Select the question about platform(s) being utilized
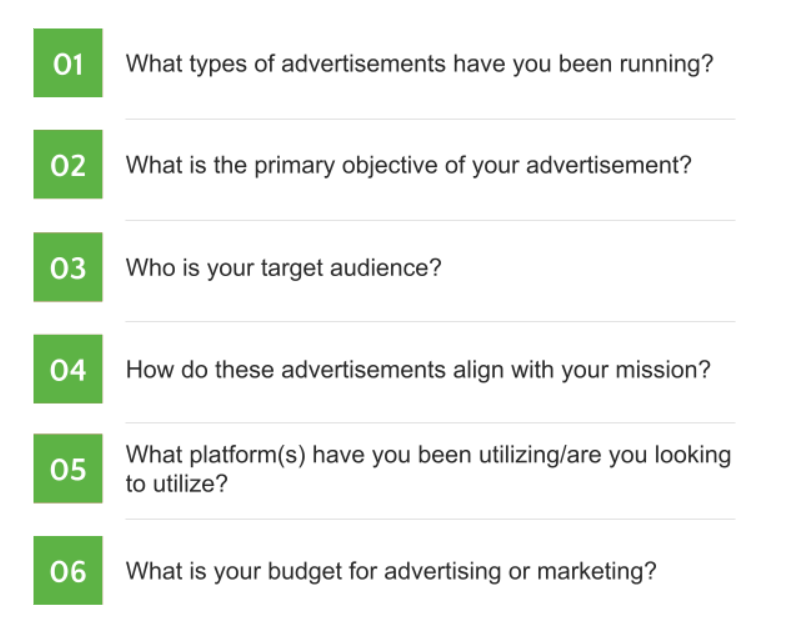796x620 pixels. (428, 469)
